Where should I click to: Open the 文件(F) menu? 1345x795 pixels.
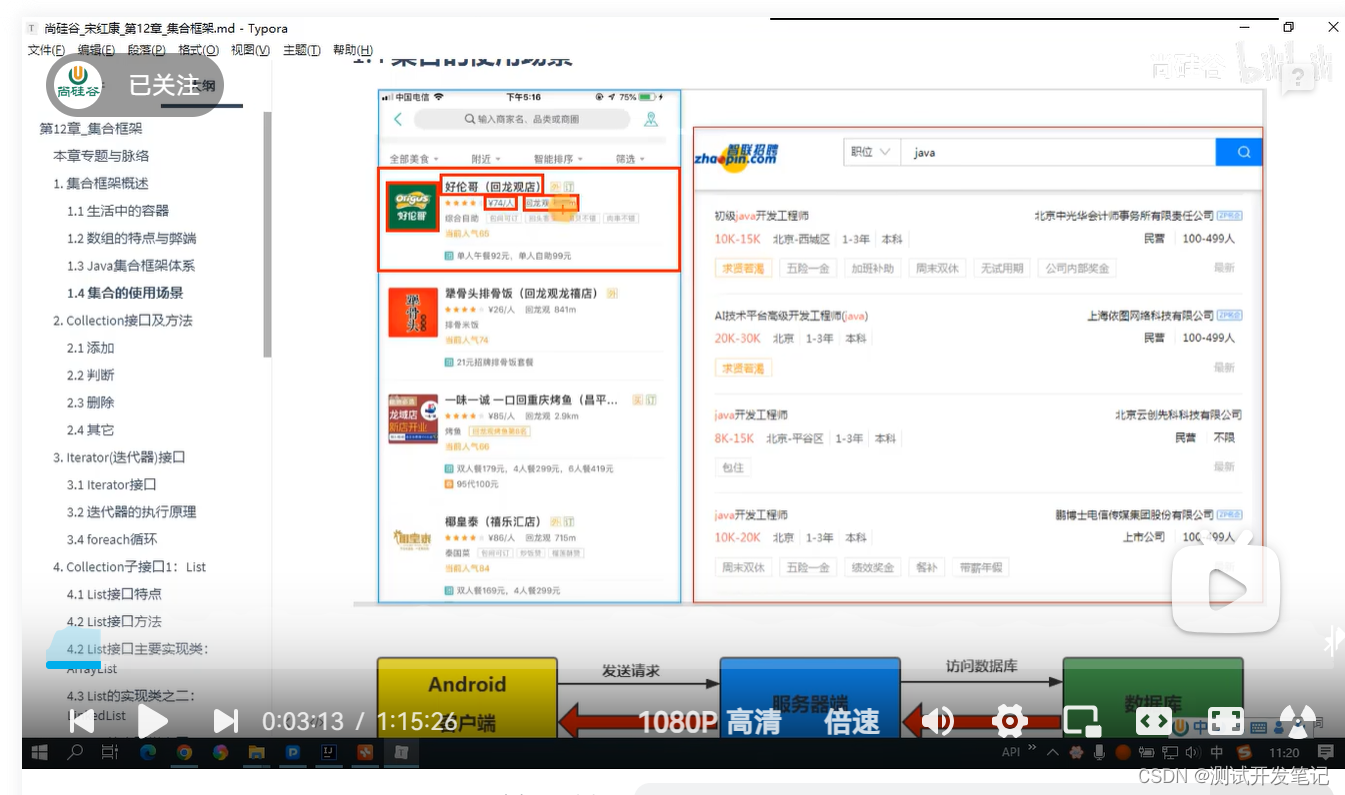pos(46,50)
